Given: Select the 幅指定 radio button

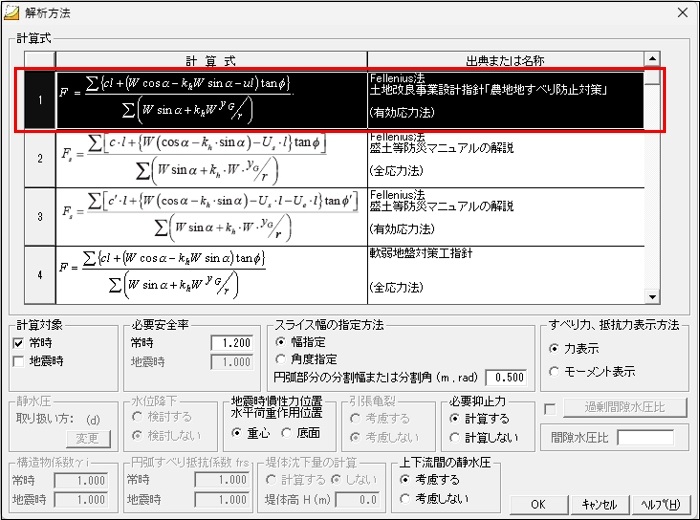Looking at the screenshot, I should (280, 342).
